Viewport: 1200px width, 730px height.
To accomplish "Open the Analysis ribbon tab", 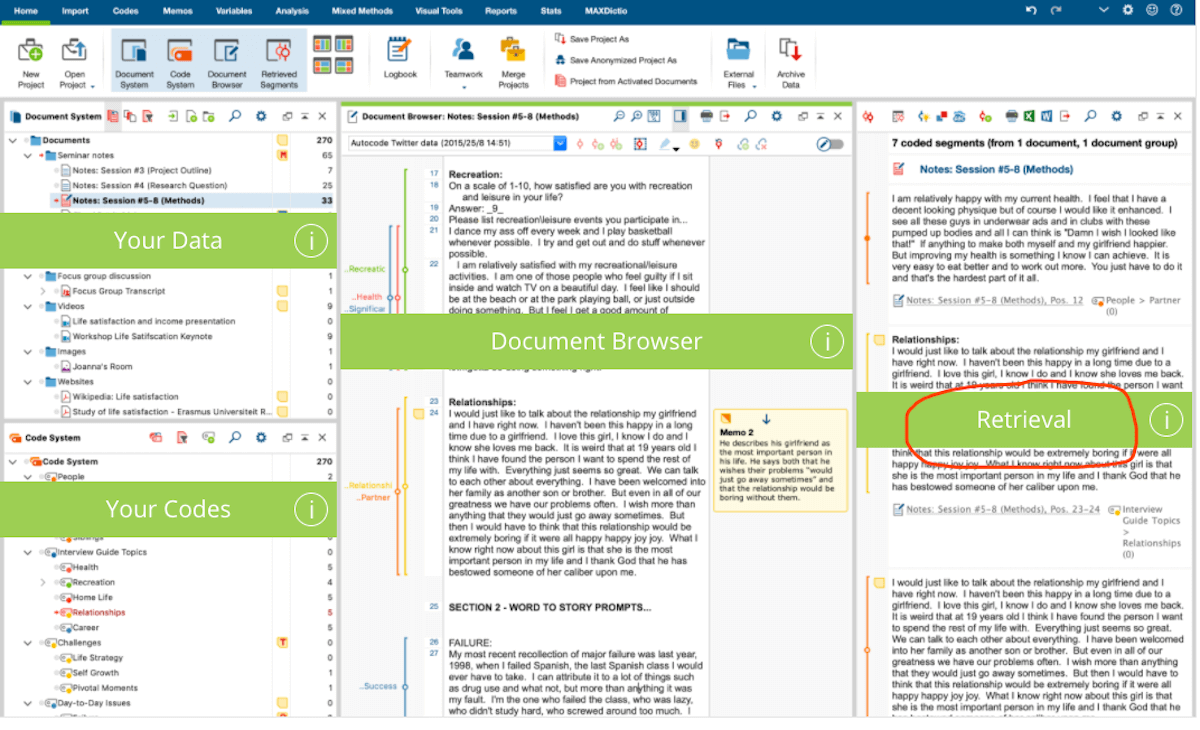I will [x=292, y=11].
